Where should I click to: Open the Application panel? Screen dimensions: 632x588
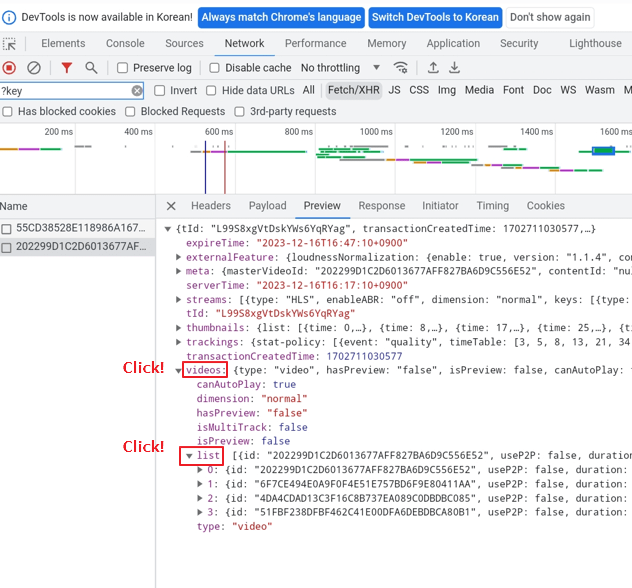(x=453, y=44)
